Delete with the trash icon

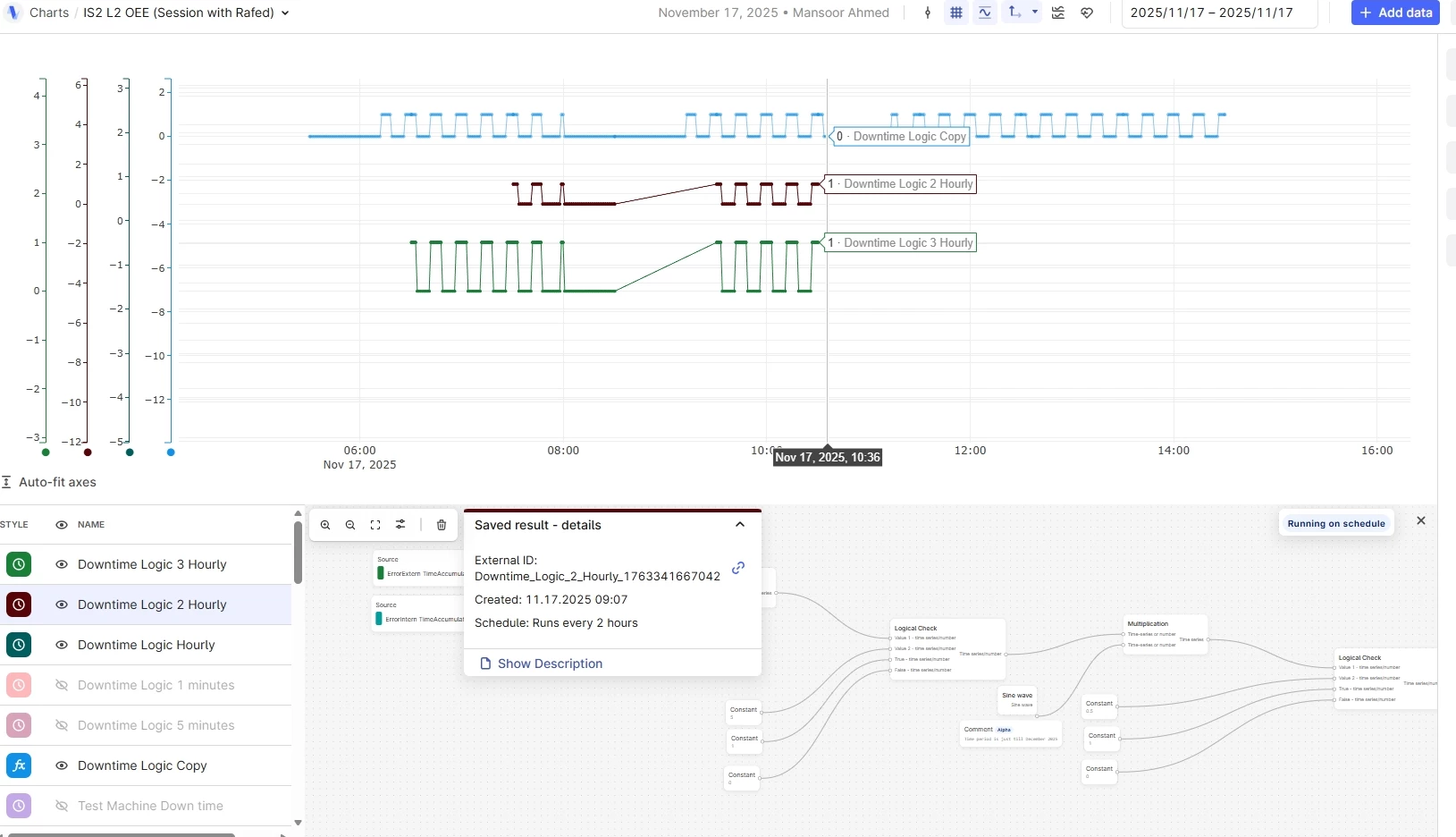442,525
